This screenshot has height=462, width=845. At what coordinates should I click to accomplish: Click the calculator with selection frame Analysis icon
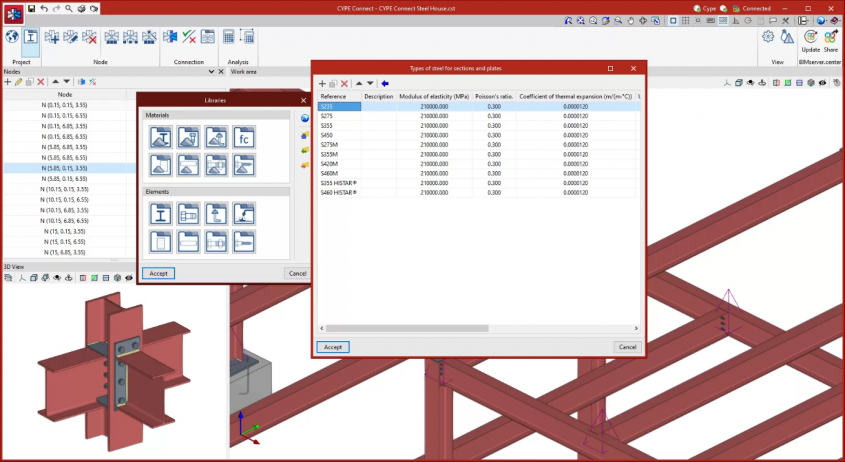coord(247,37)
